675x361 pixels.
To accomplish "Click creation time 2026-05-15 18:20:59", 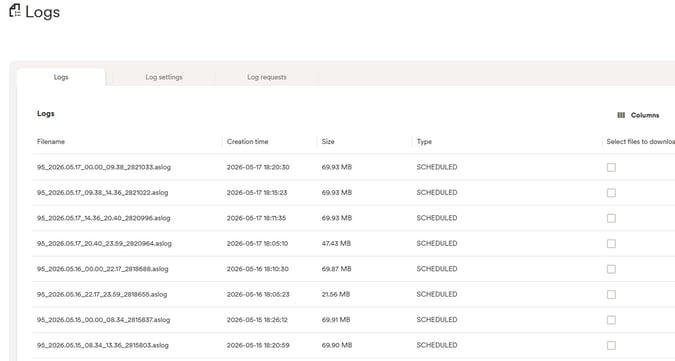I will click(x=258, y=345).
